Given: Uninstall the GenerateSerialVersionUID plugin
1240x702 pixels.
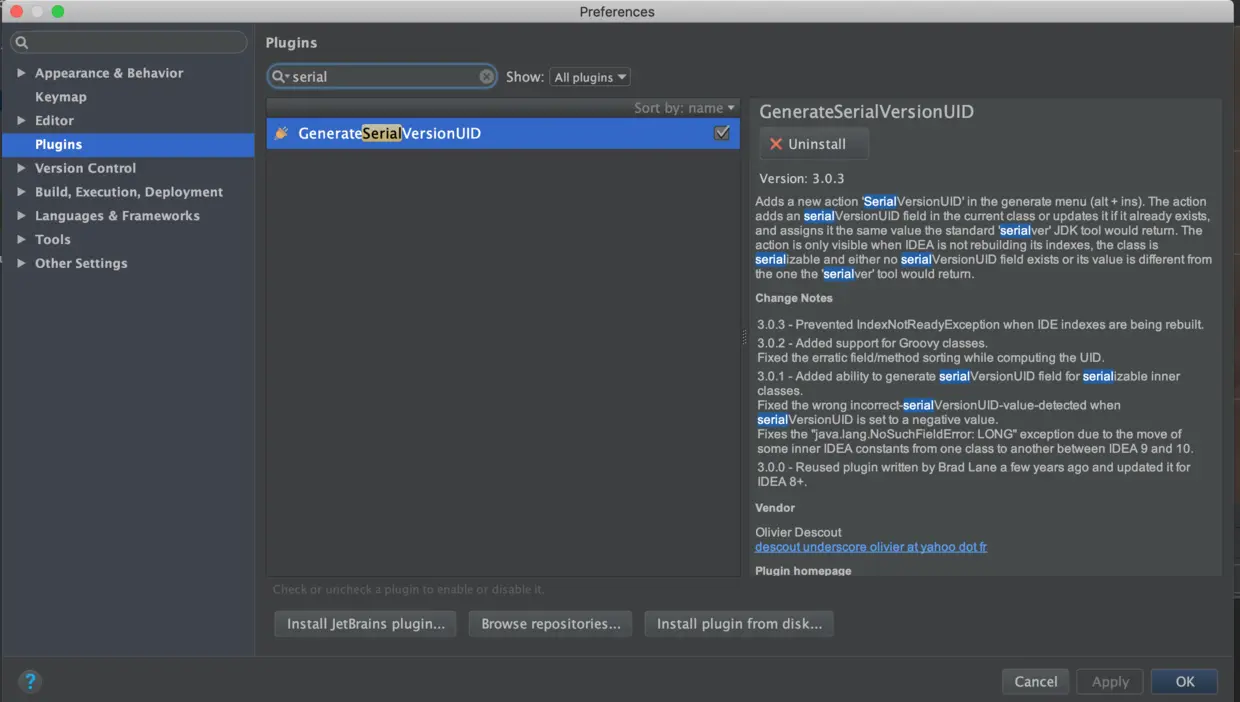Looking at the screenshot, I should pos(814,144).
